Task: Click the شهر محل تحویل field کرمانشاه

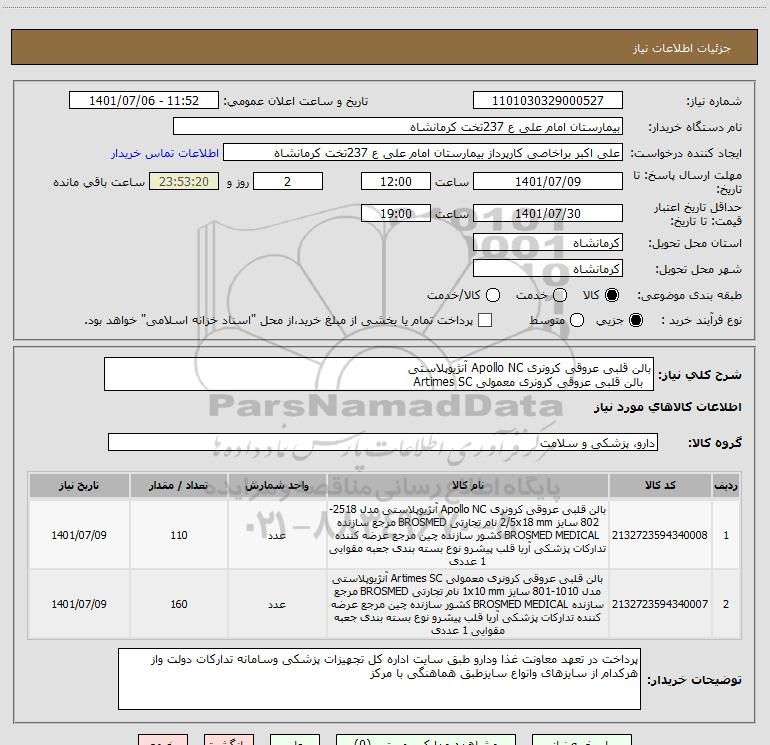Action: (548, 269)
